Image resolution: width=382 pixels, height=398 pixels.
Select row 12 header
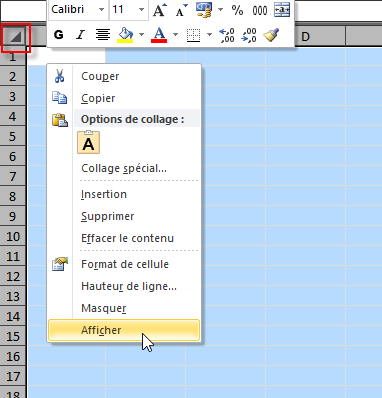click(x=13, y=276)
